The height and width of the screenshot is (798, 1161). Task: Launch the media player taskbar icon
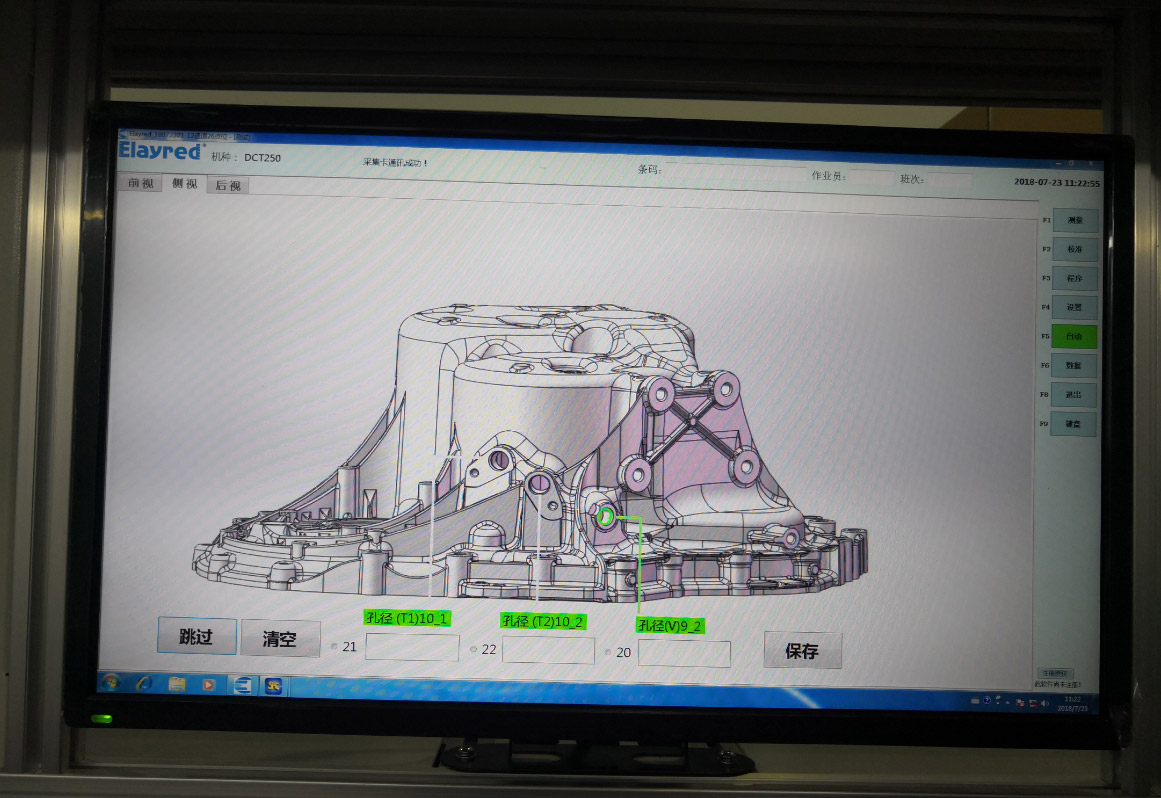pyautogui.click(x=208, y=685)
